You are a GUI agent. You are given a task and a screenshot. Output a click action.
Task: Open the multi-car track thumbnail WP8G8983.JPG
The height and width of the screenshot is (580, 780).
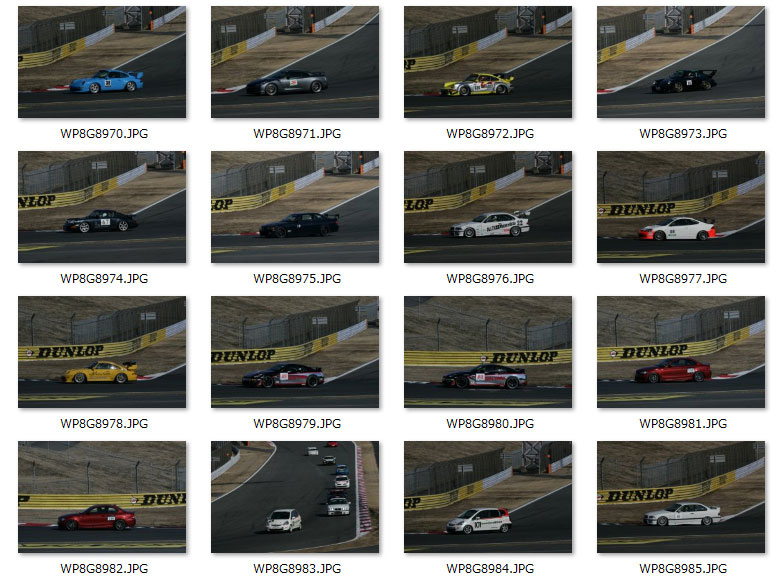click(295, 497)
